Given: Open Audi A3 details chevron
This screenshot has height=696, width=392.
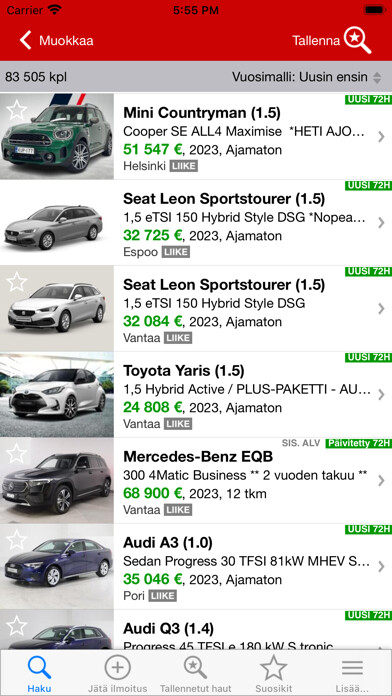Looking at the screenshot, I should click(381, 566).
